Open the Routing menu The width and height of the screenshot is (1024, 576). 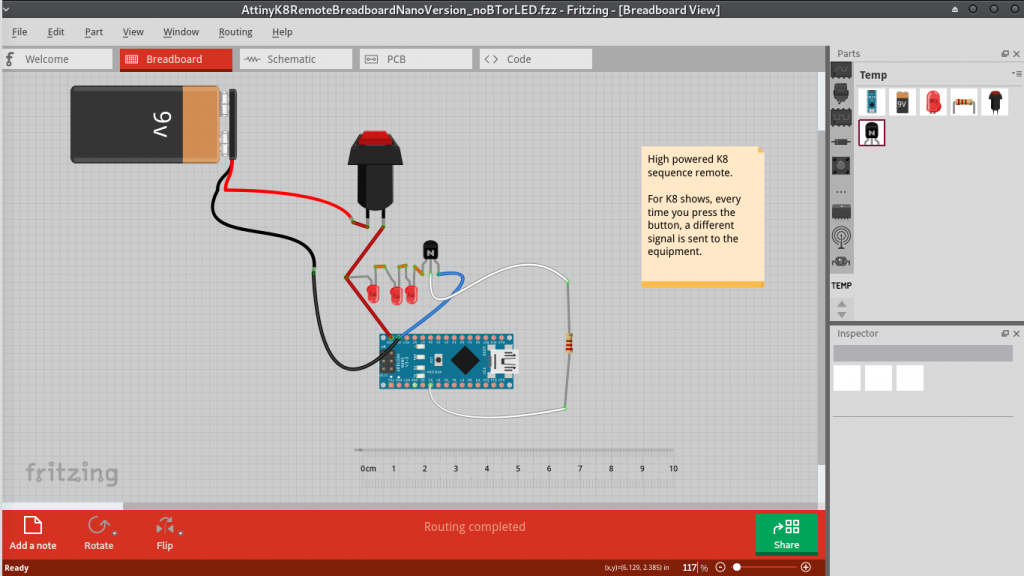click(235, 32)
